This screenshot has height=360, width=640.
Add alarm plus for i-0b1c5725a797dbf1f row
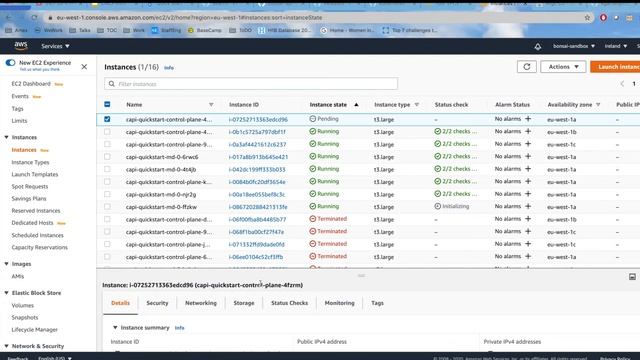click(528, 131)
